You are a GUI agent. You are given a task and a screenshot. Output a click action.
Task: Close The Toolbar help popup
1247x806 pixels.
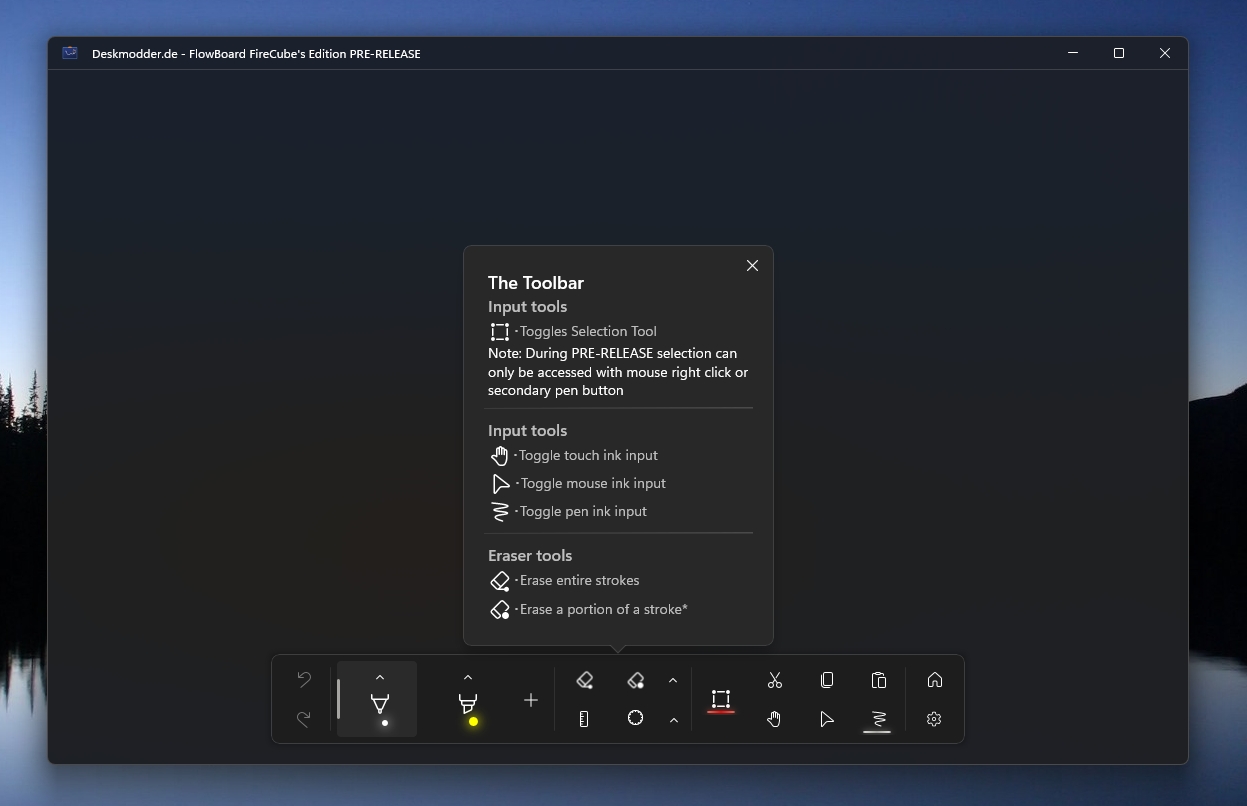752,266
